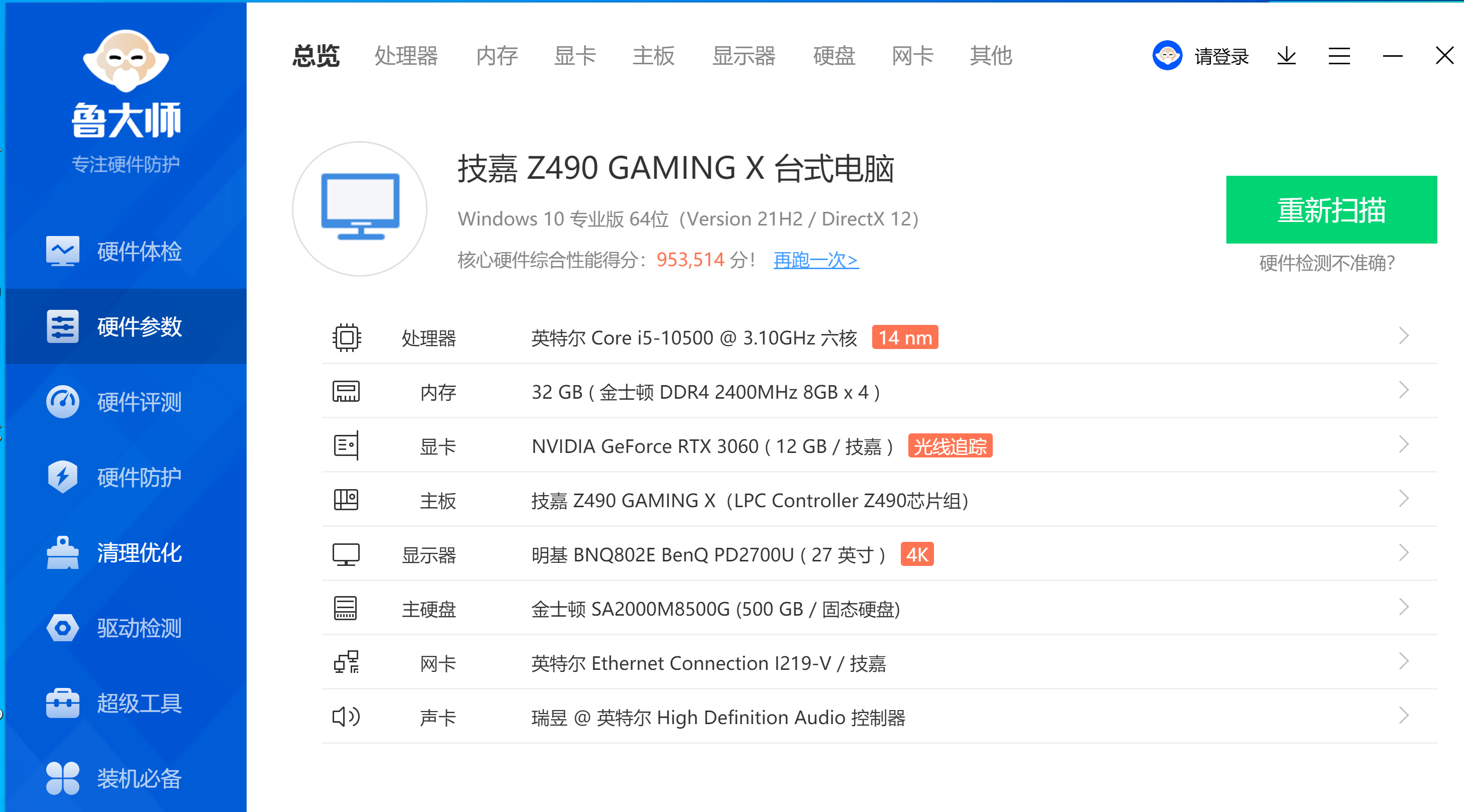Open the 清理优化 broom icon
Screen dimensions: 1464x812
(62, 552)
